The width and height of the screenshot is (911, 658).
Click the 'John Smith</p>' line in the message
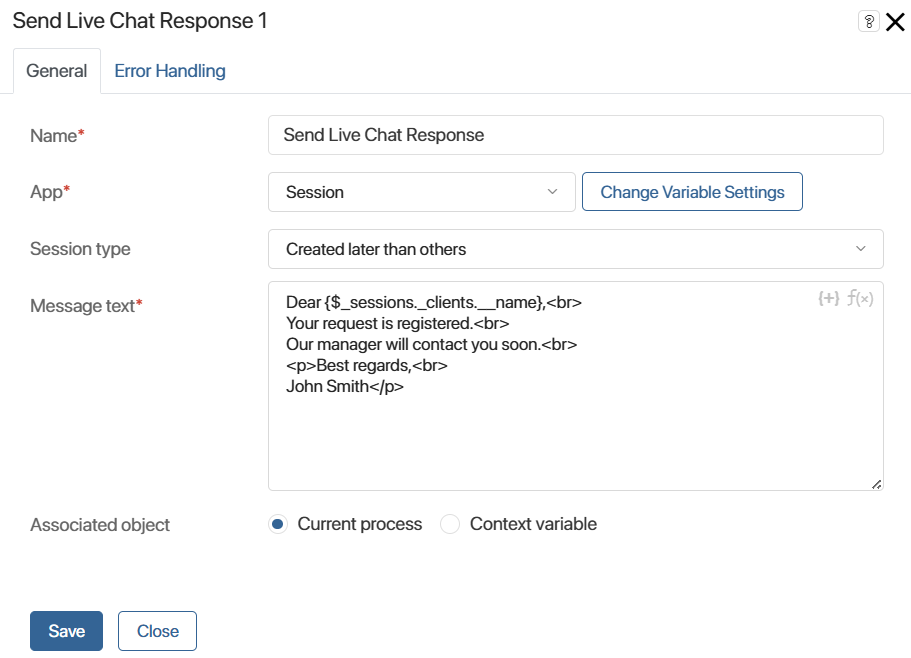(x=345, y=386)
